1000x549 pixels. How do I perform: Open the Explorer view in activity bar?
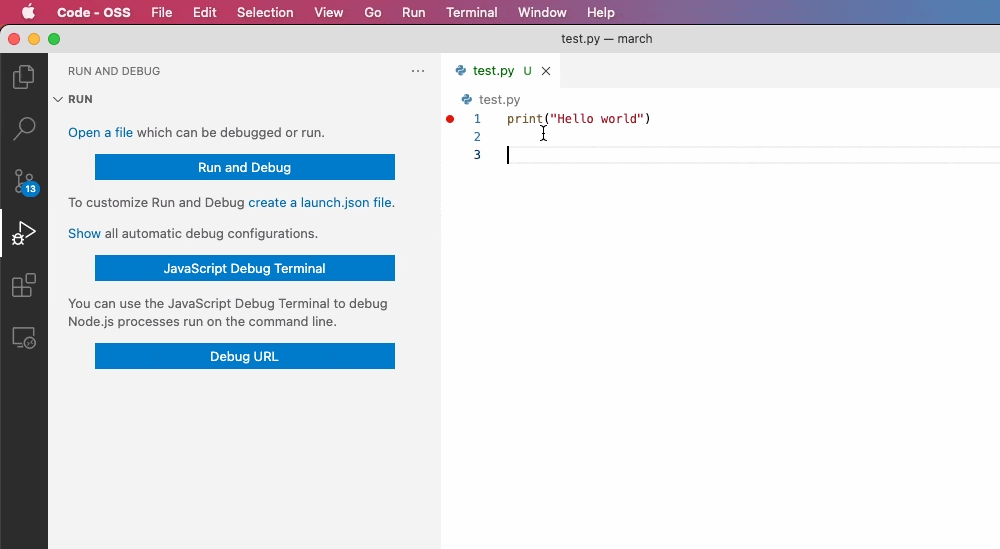pyautogui.click(x=24, y=77)
